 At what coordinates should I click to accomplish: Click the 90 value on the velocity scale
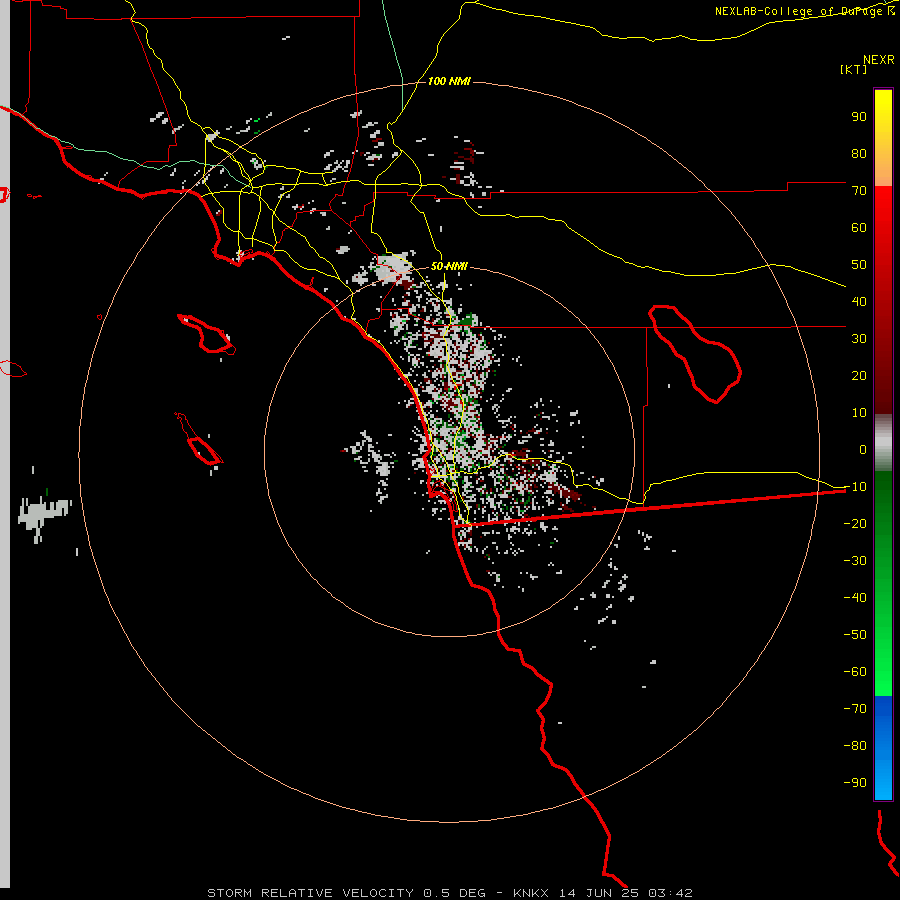pyautogui.click(x=859, y=117)
